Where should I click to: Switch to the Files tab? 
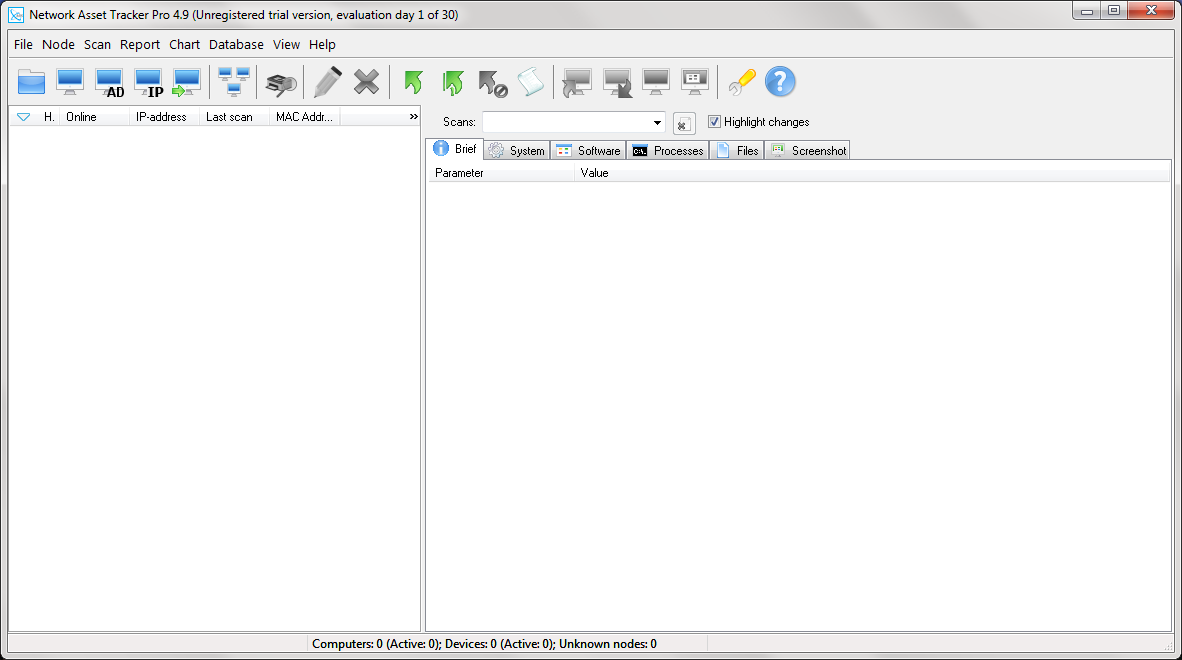click(x=737, y=151)
